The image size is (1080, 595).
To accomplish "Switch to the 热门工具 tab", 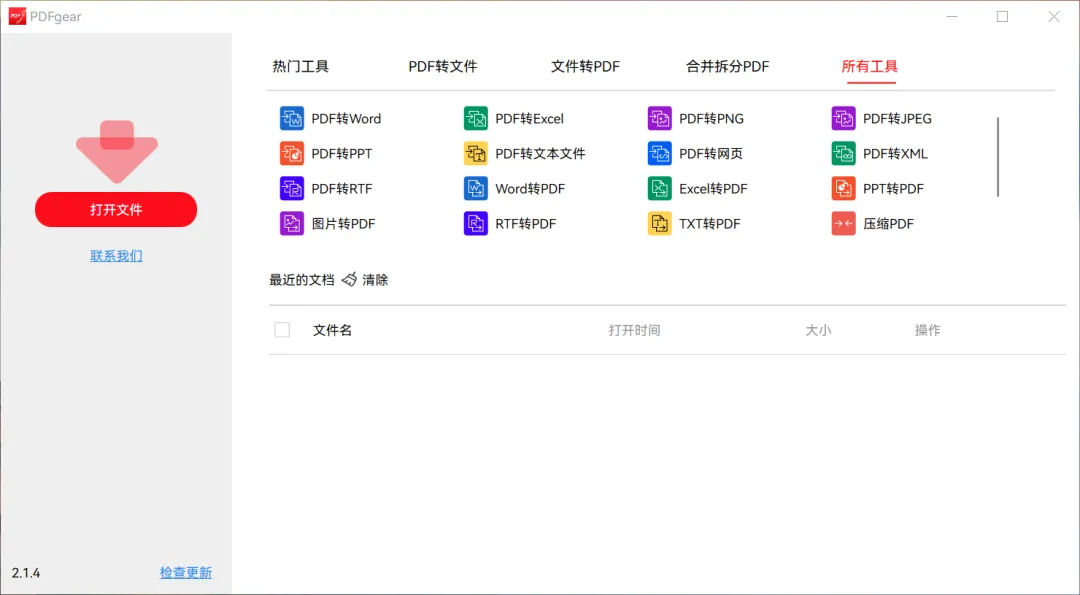I will (x=301, y=67).
